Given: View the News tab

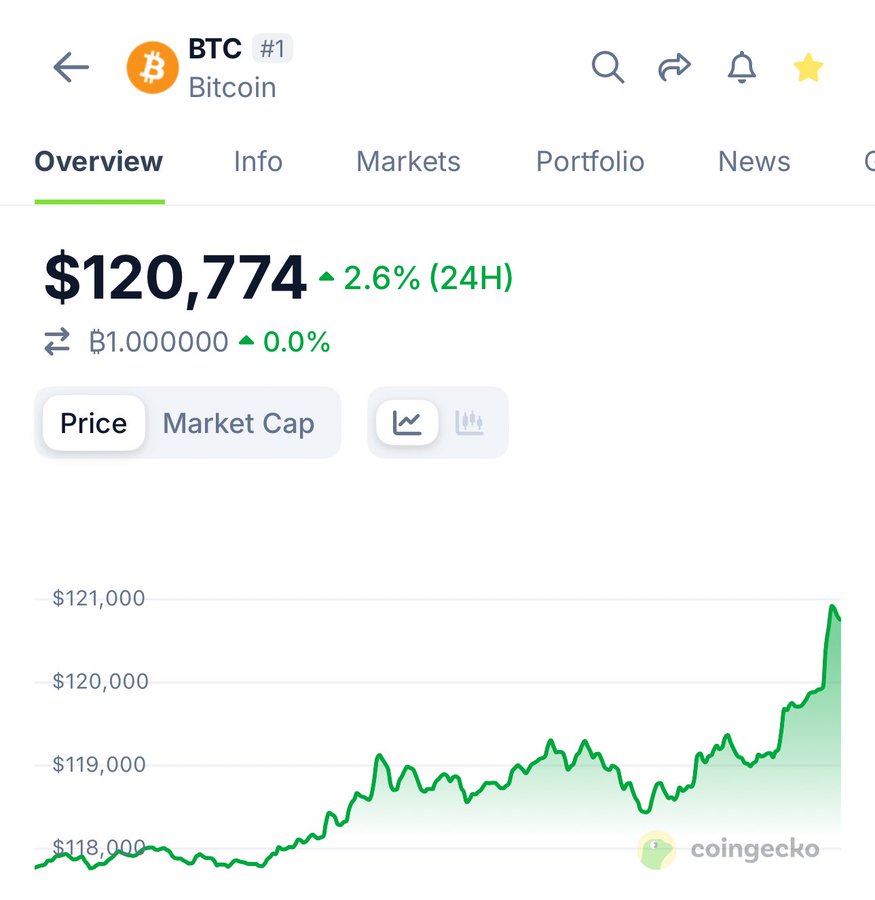Looking at the screenshot, I should point(754,162).
